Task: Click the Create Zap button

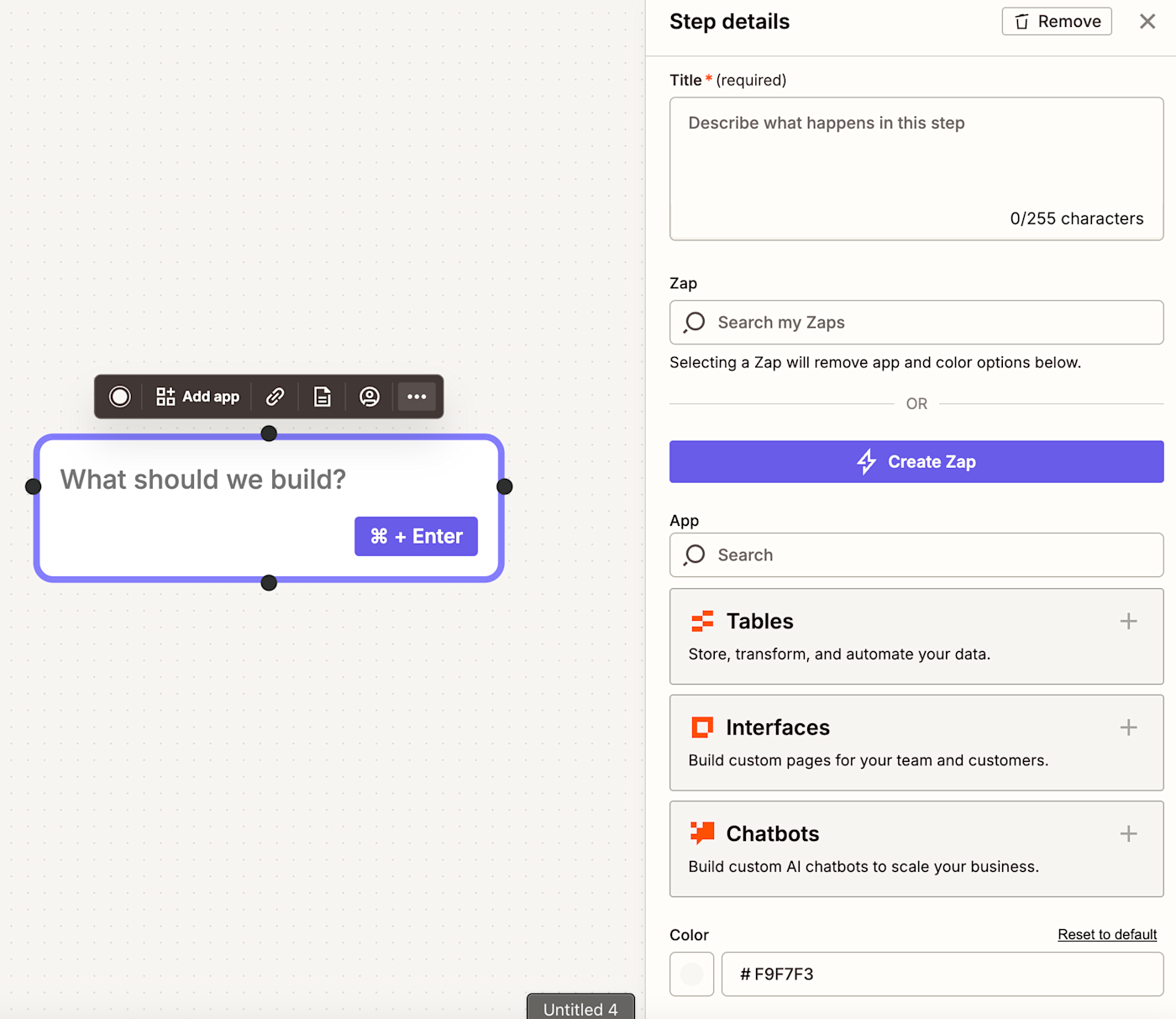Action: tap(916, 462)
